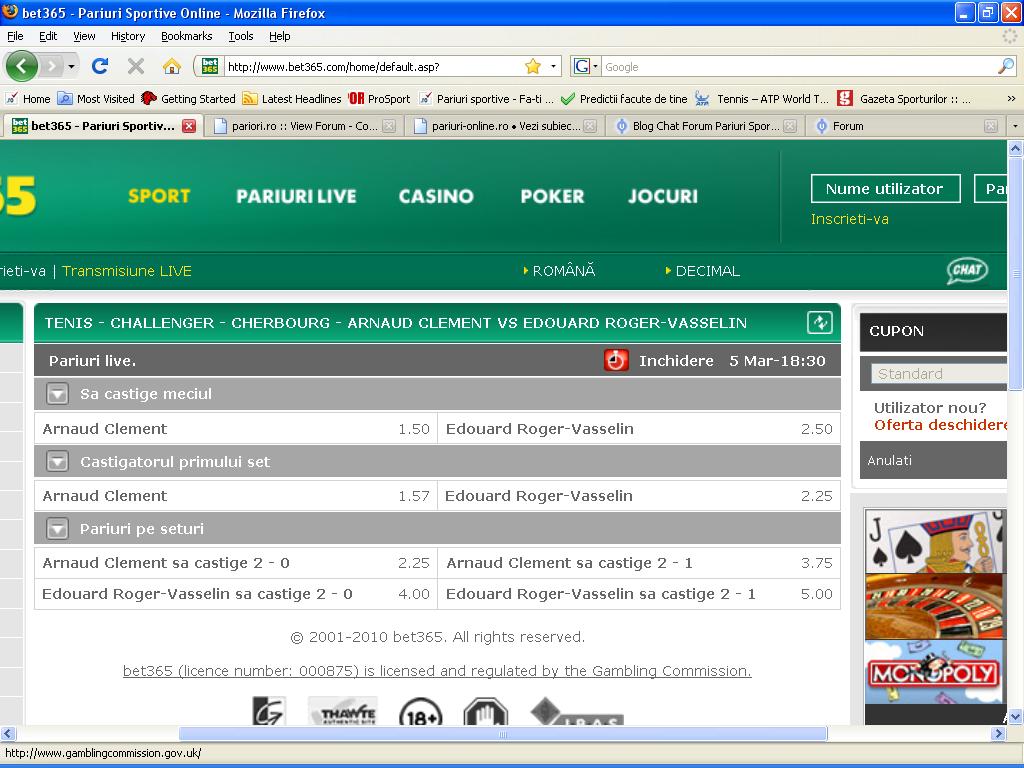Click the Inscrieti-va link under username
The height and width of the screenshot is (768, 1024).
pyautogui.click(x=850, y=219)
